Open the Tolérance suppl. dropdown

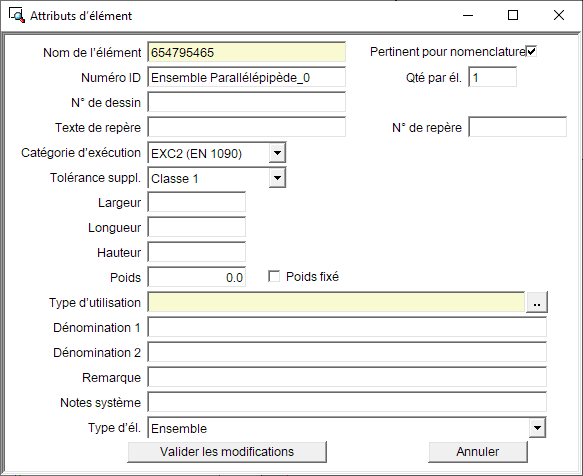(277, 178)
